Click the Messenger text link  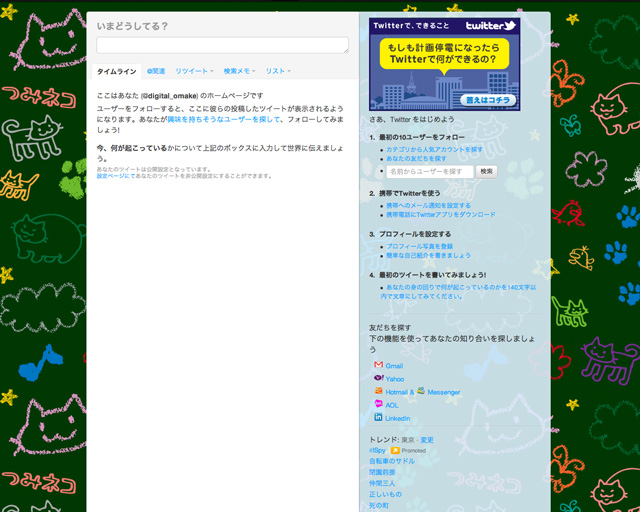pos(444,392)
